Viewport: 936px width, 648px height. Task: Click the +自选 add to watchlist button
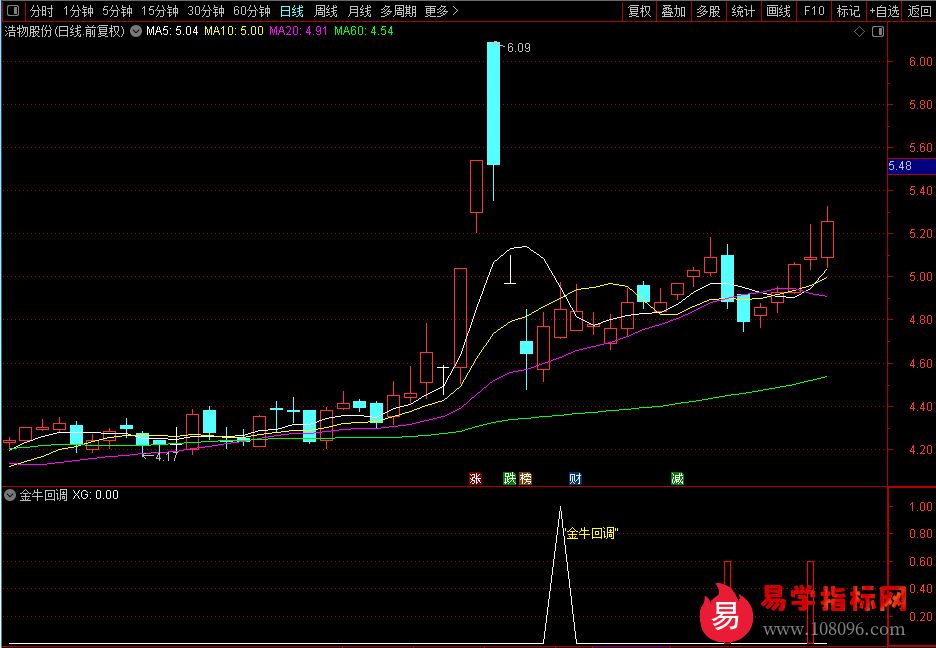pyautogui.click(x=884, y=12)
